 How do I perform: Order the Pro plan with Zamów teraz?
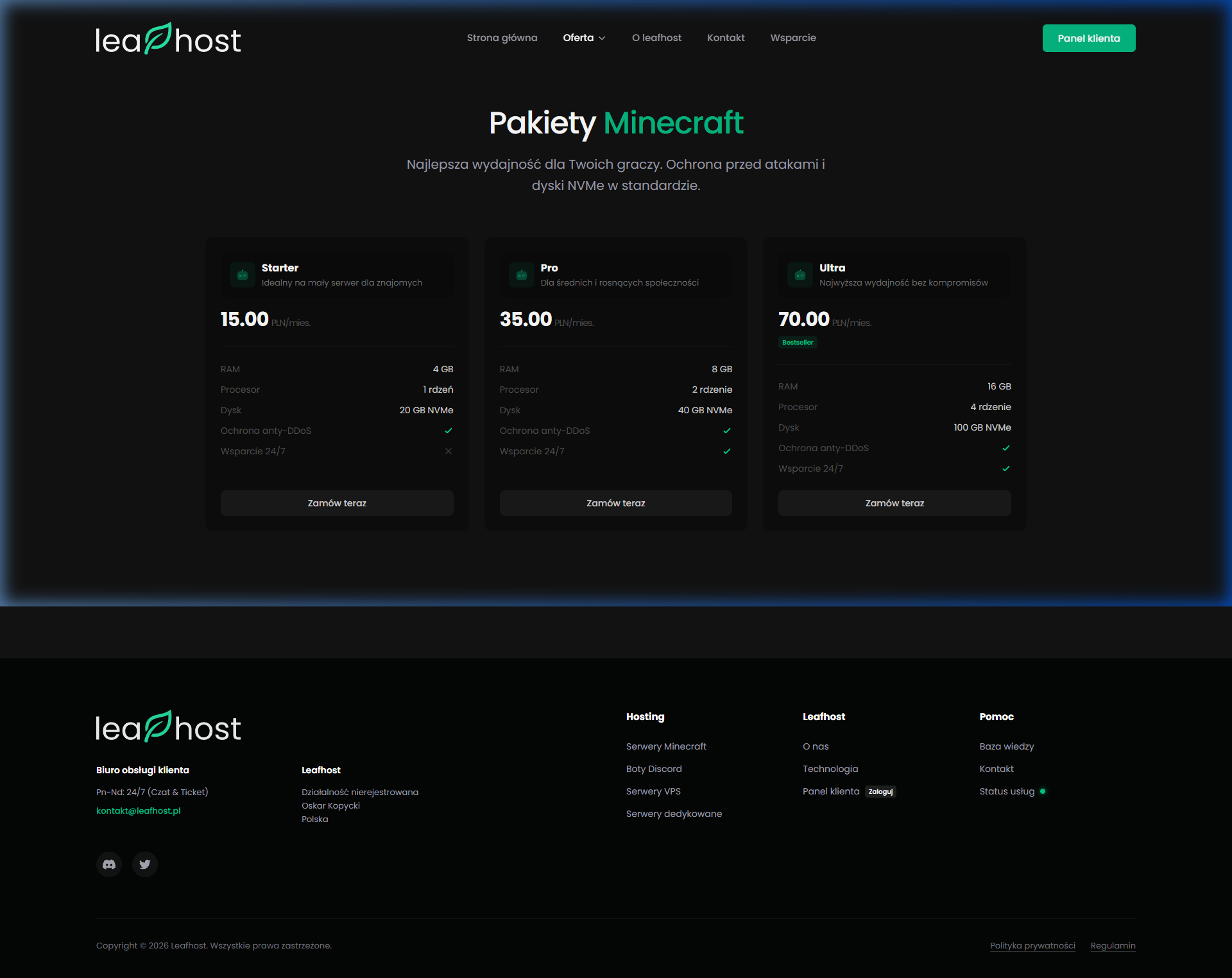(616, 503)
